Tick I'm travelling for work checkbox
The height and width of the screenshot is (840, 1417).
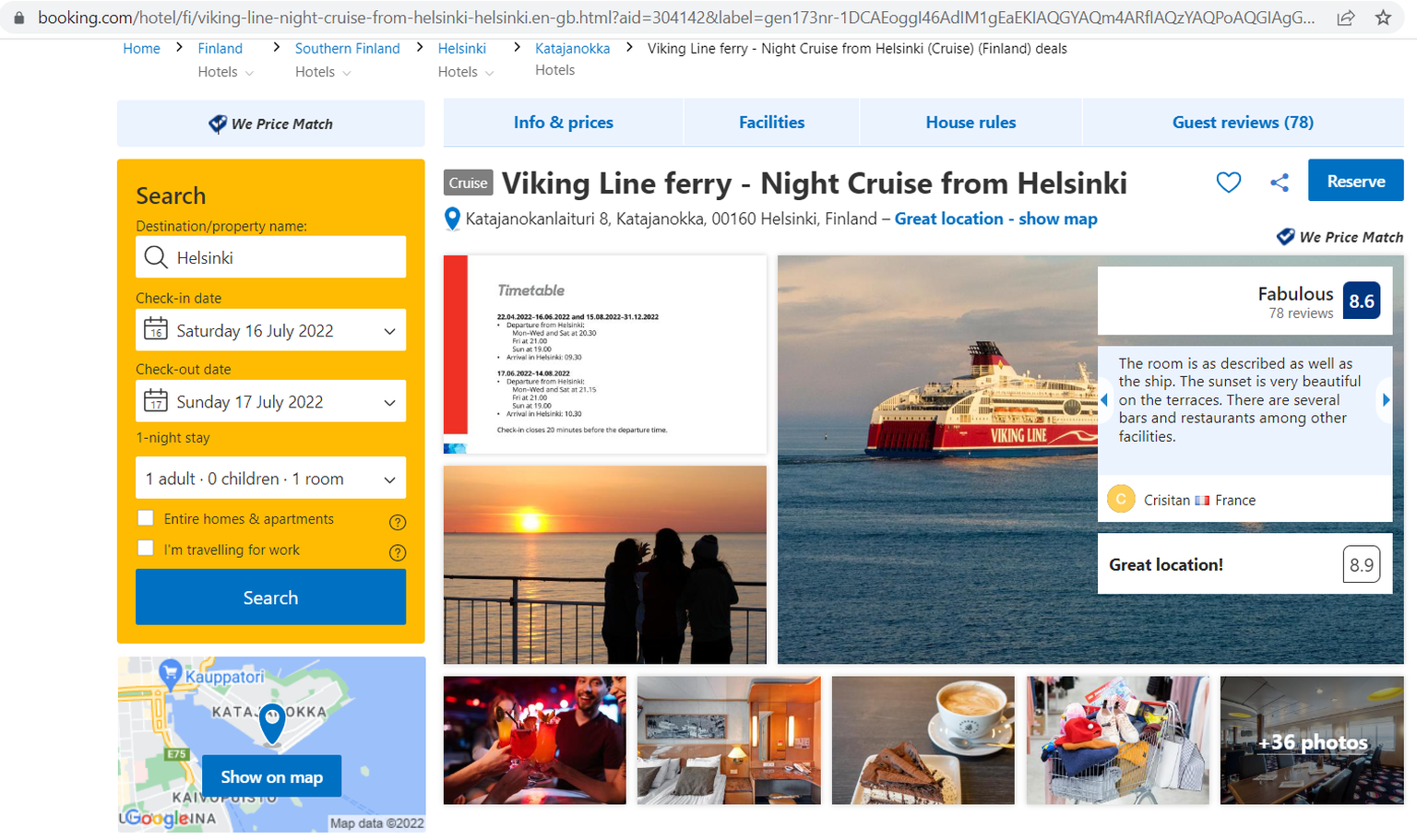(x=146, y=549)
